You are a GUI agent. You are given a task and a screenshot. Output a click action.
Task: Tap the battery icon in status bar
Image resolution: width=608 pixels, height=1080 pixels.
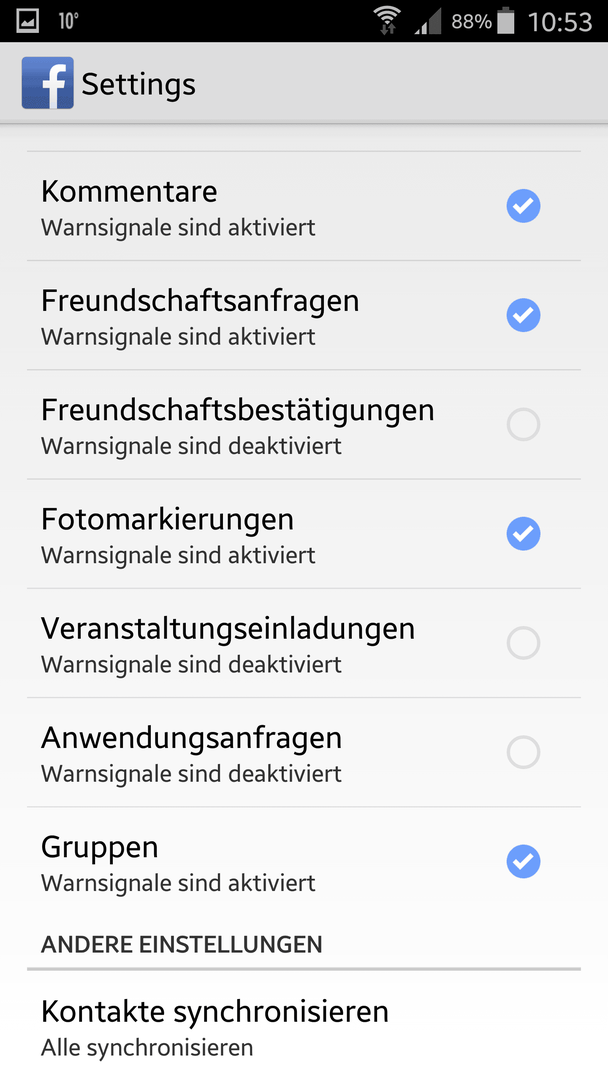click(x=506, y=21)
